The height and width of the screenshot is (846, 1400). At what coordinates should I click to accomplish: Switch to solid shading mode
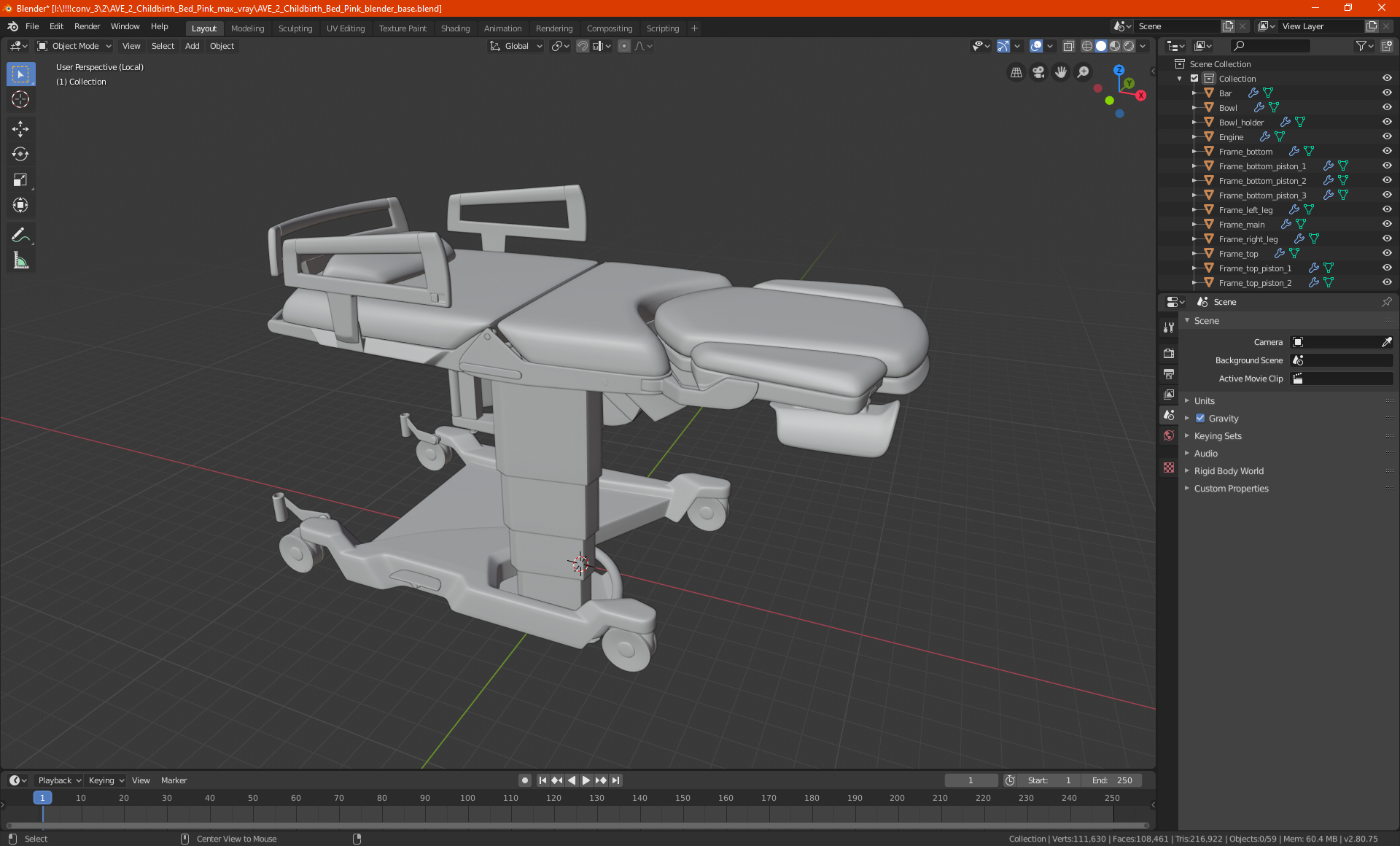[1101, 46]
